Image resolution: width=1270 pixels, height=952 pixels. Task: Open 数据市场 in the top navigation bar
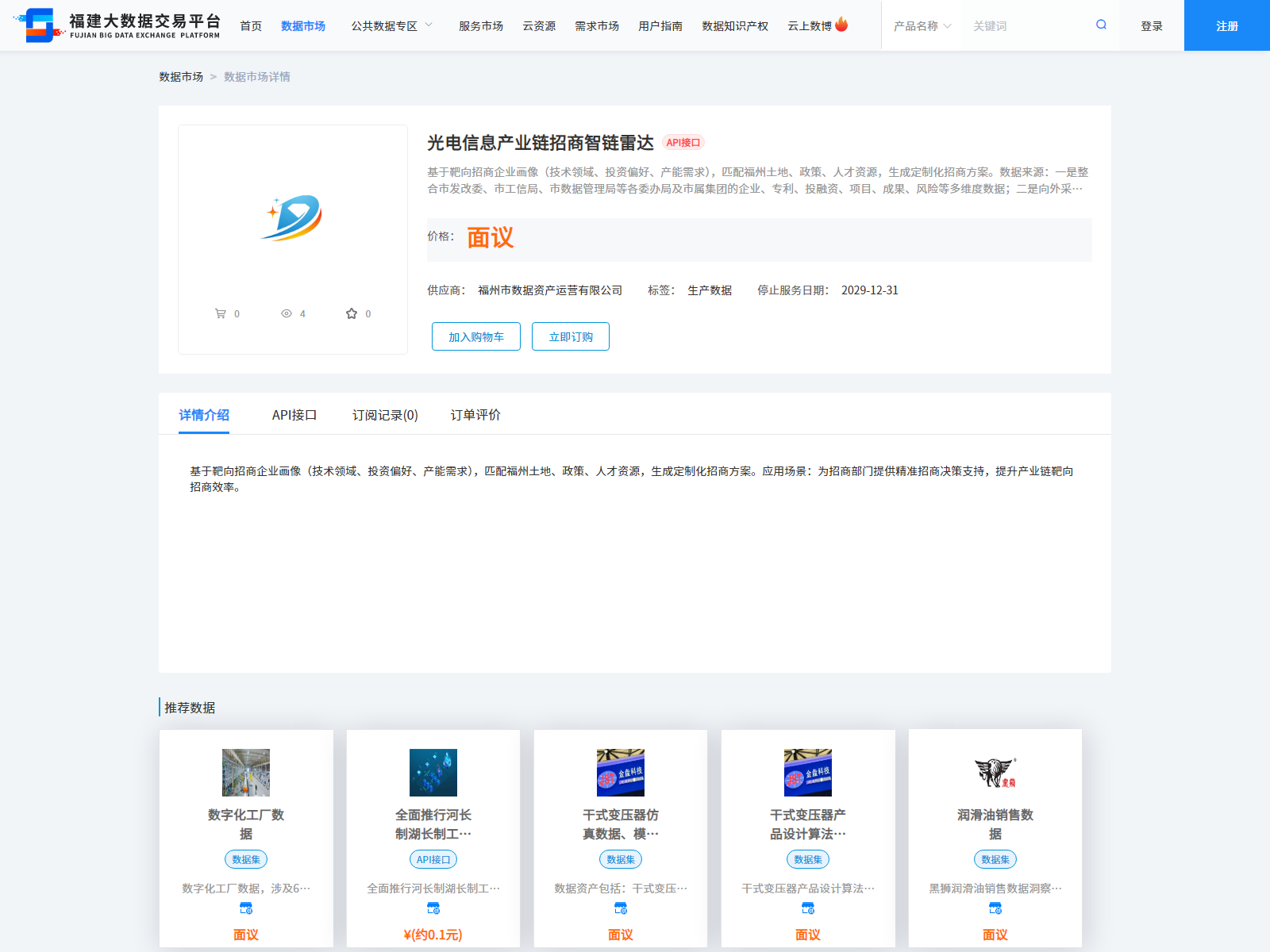pos(303,25)
